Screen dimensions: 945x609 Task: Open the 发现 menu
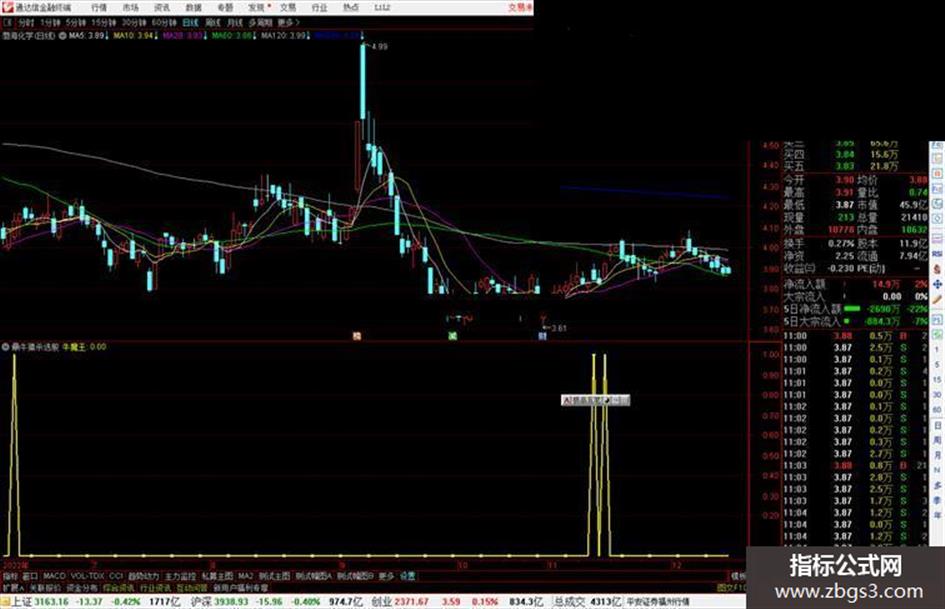(x=257, y=8)
